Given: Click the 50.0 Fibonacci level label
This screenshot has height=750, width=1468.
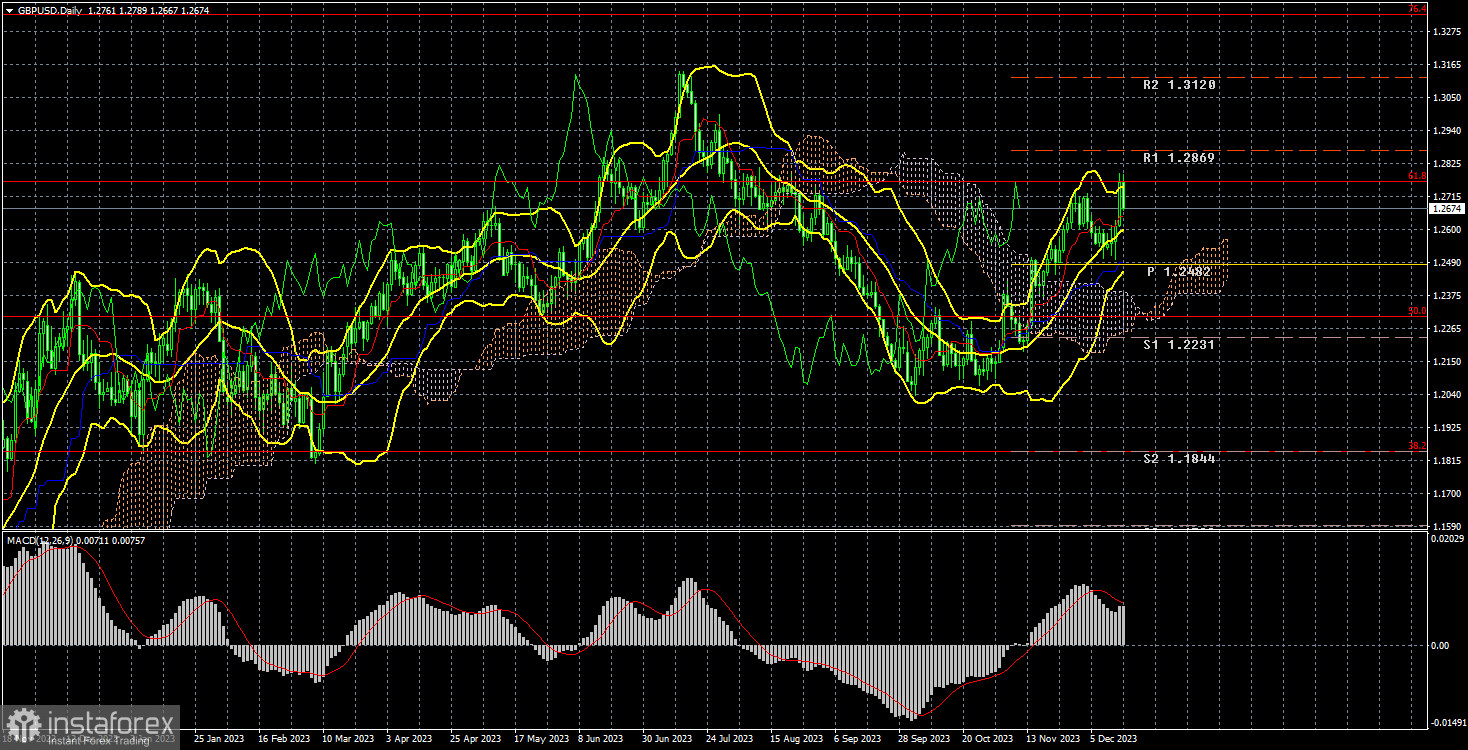Looking at the screenshot, I should pyautogui.click(x=1416, y=311).
